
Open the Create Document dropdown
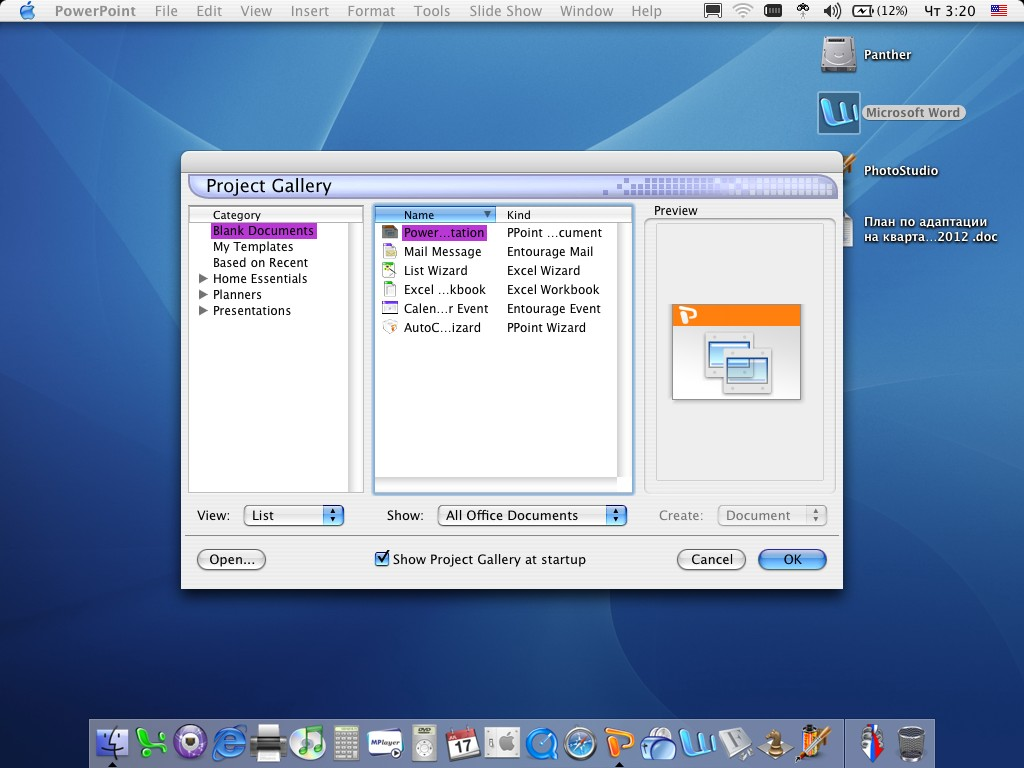coord(772,515)
